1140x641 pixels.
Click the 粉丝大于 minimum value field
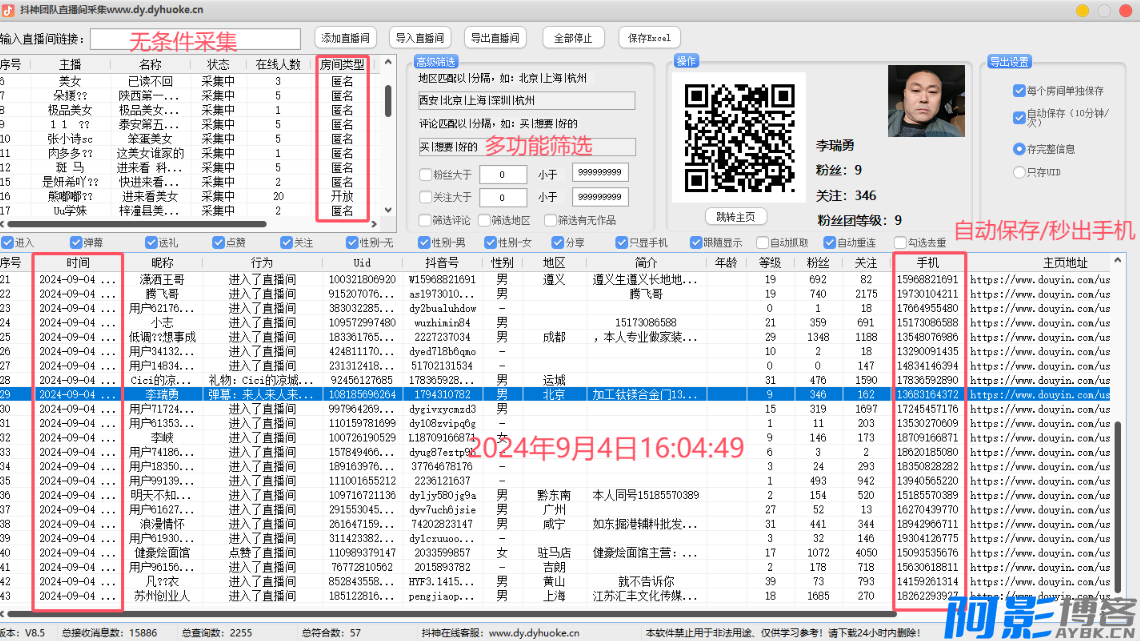click(x=502, y=174)
